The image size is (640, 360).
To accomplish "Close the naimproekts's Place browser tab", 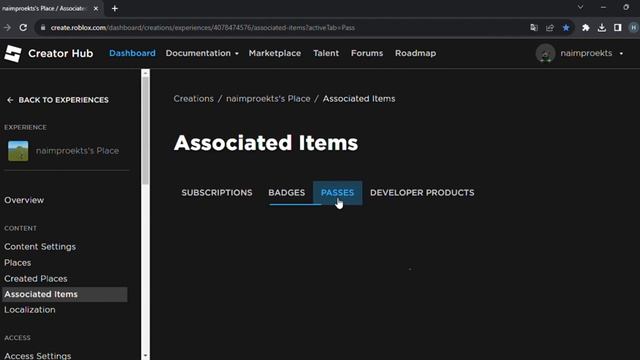I will (x=96, y=8).
